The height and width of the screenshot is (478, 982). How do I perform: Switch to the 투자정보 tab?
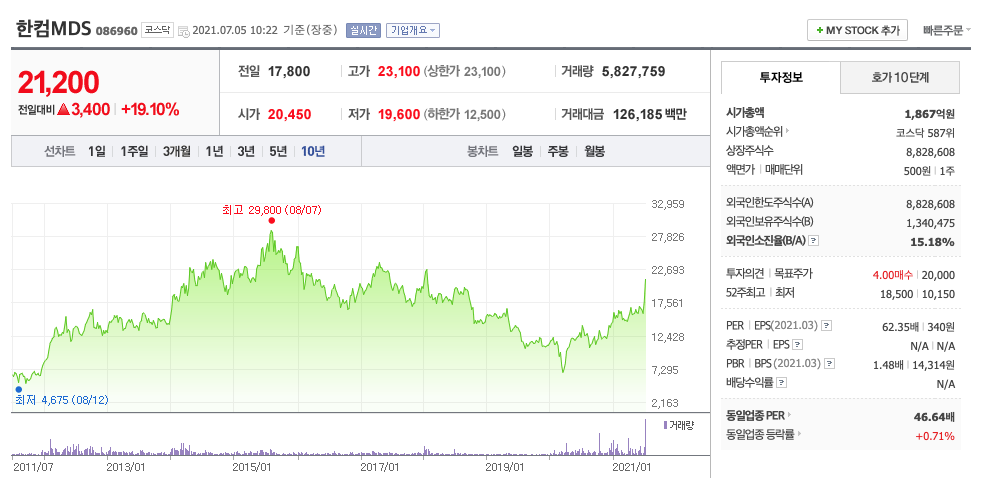point(780,78)
